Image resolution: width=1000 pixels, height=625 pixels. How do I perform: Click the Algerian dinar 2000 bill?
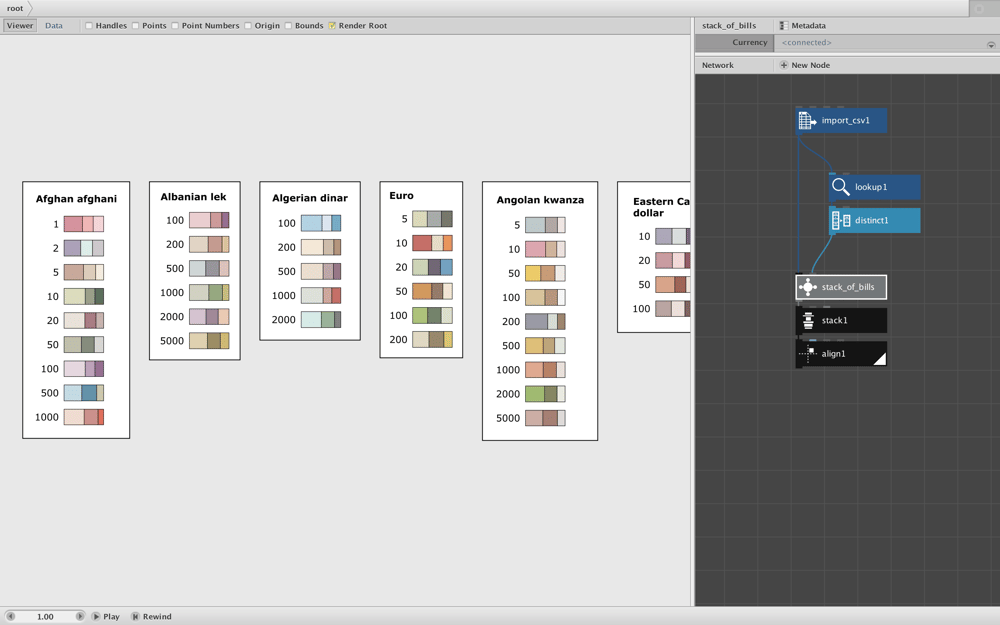tap(321, 320)
